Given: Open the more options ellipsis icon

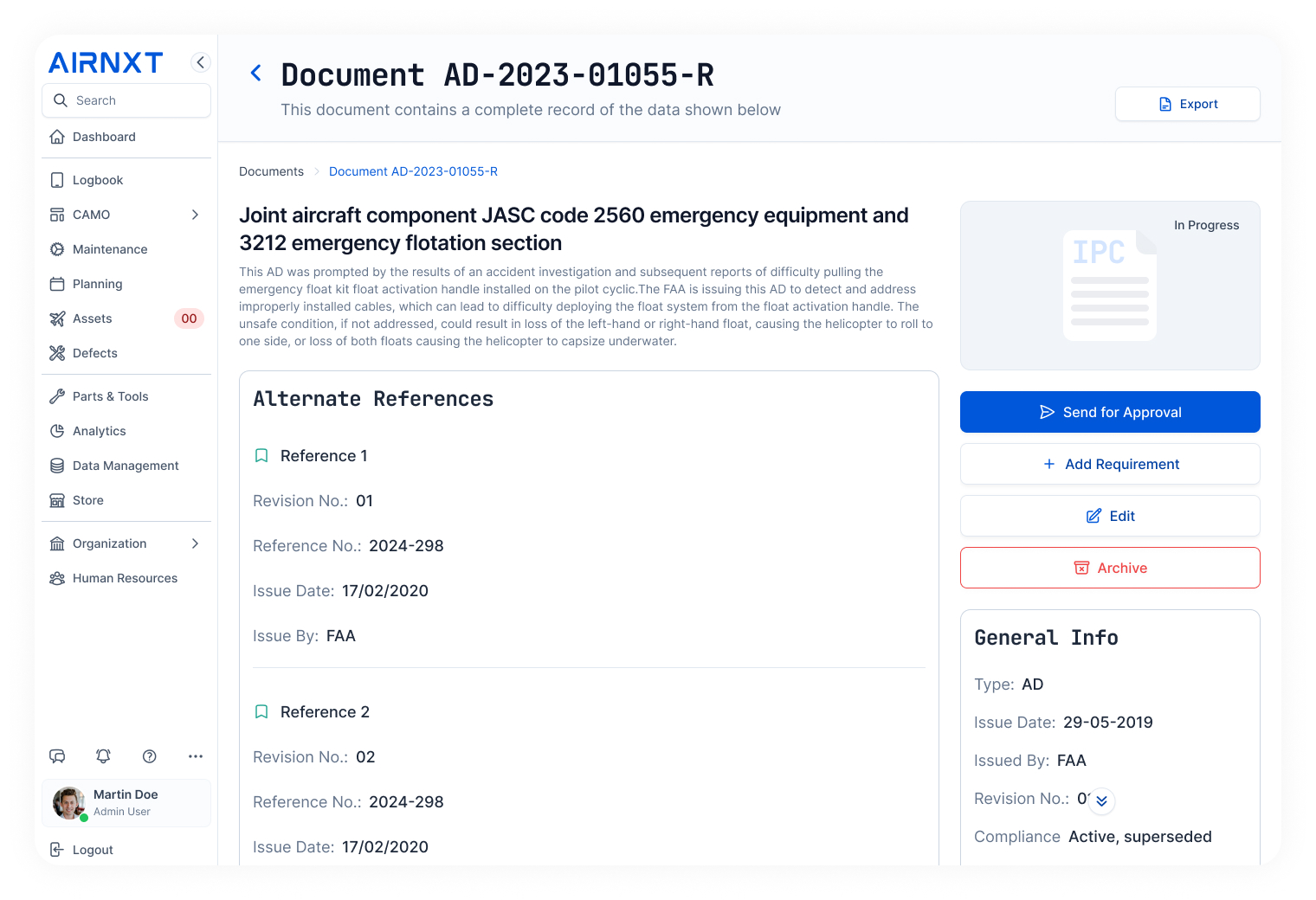Looking at the screenshot, I should tap(195, 756).
